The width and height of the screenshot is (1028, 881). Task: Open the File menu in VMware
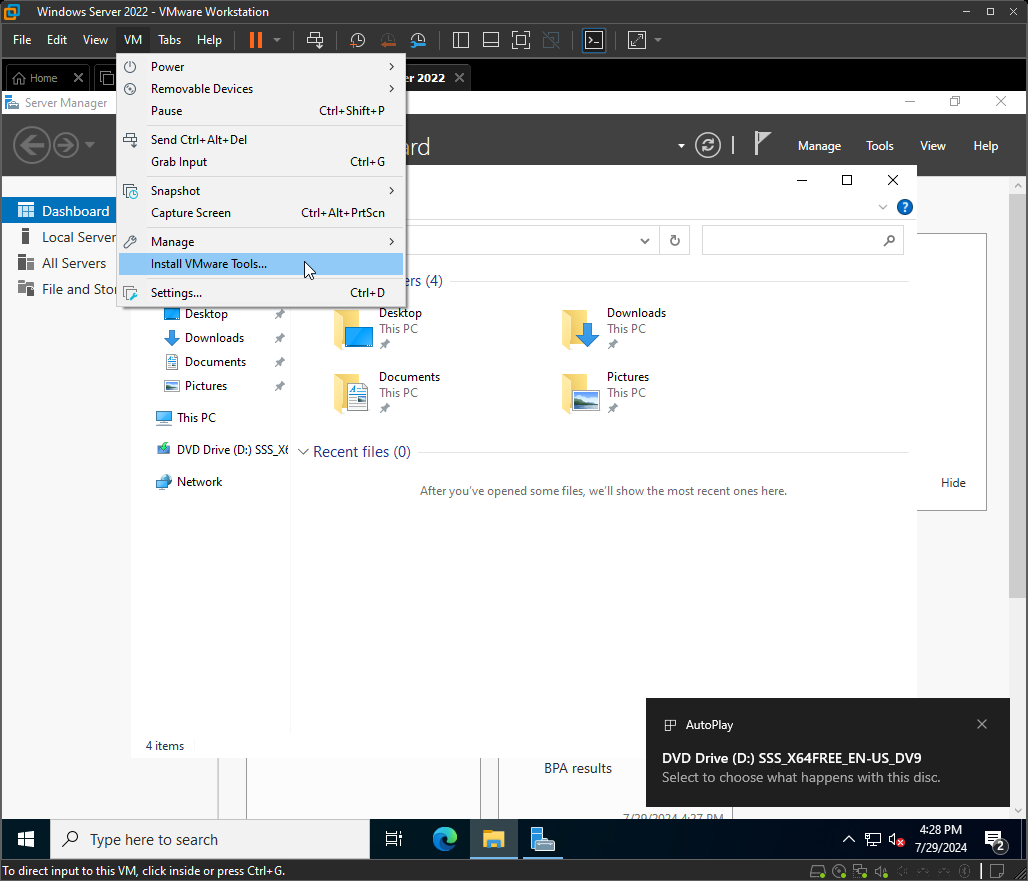click(x=22, y=40)
